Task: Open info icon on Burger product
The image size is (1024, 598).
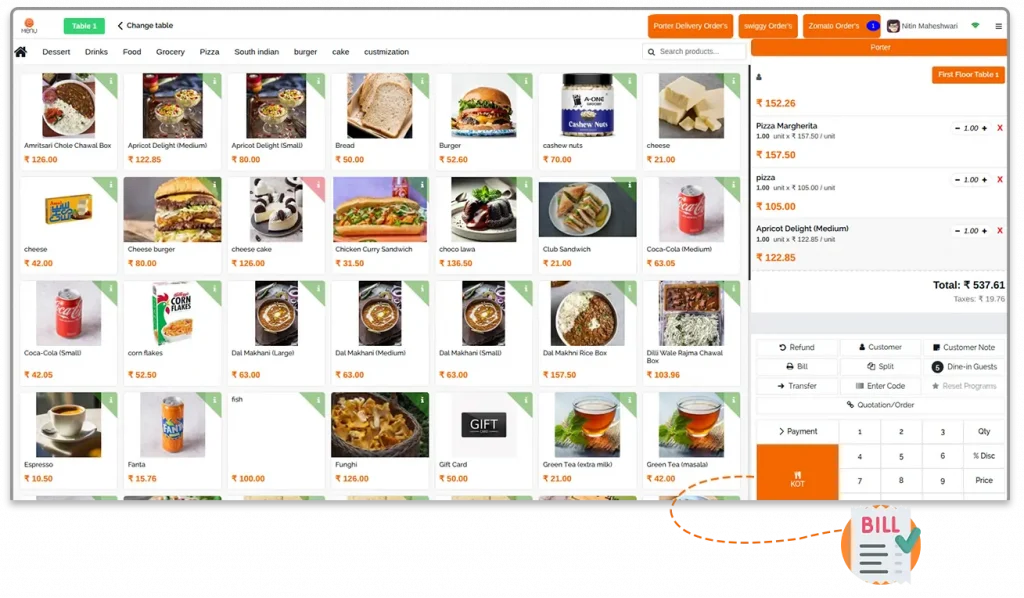Action: (x=526, y=81)
